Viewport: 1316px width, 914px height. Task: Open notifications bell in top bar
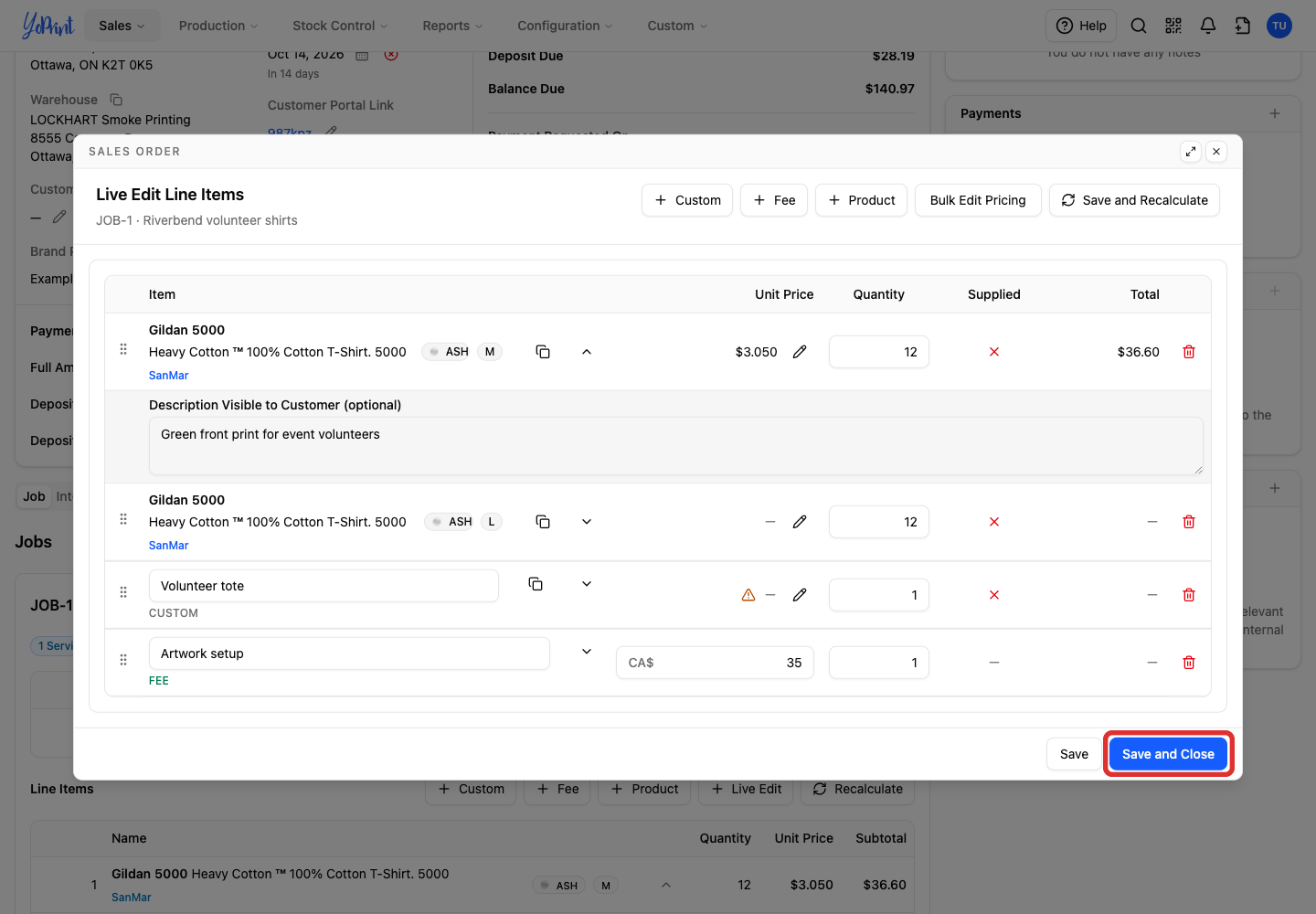(1208, 26)
